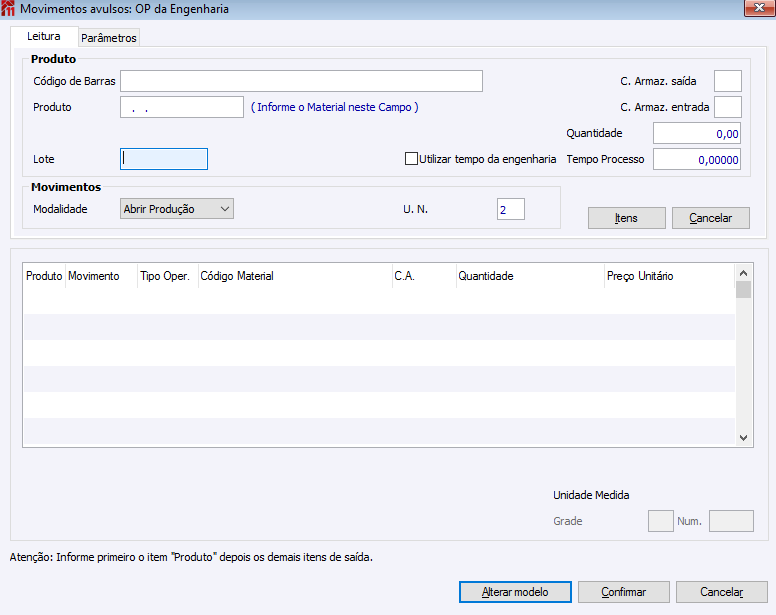
Task: Select the Leitura tab
Action: coord(44,36)
